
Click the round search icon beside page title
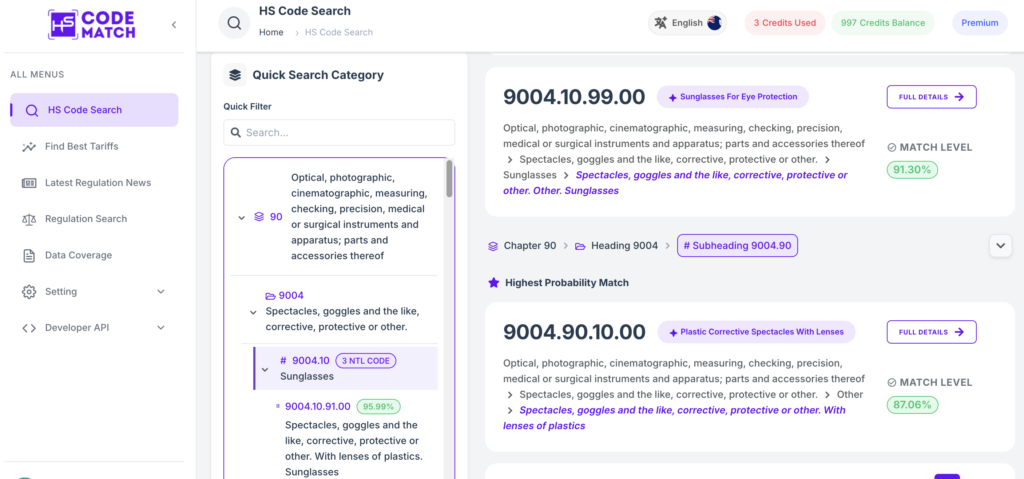click(x=234, y=24)
